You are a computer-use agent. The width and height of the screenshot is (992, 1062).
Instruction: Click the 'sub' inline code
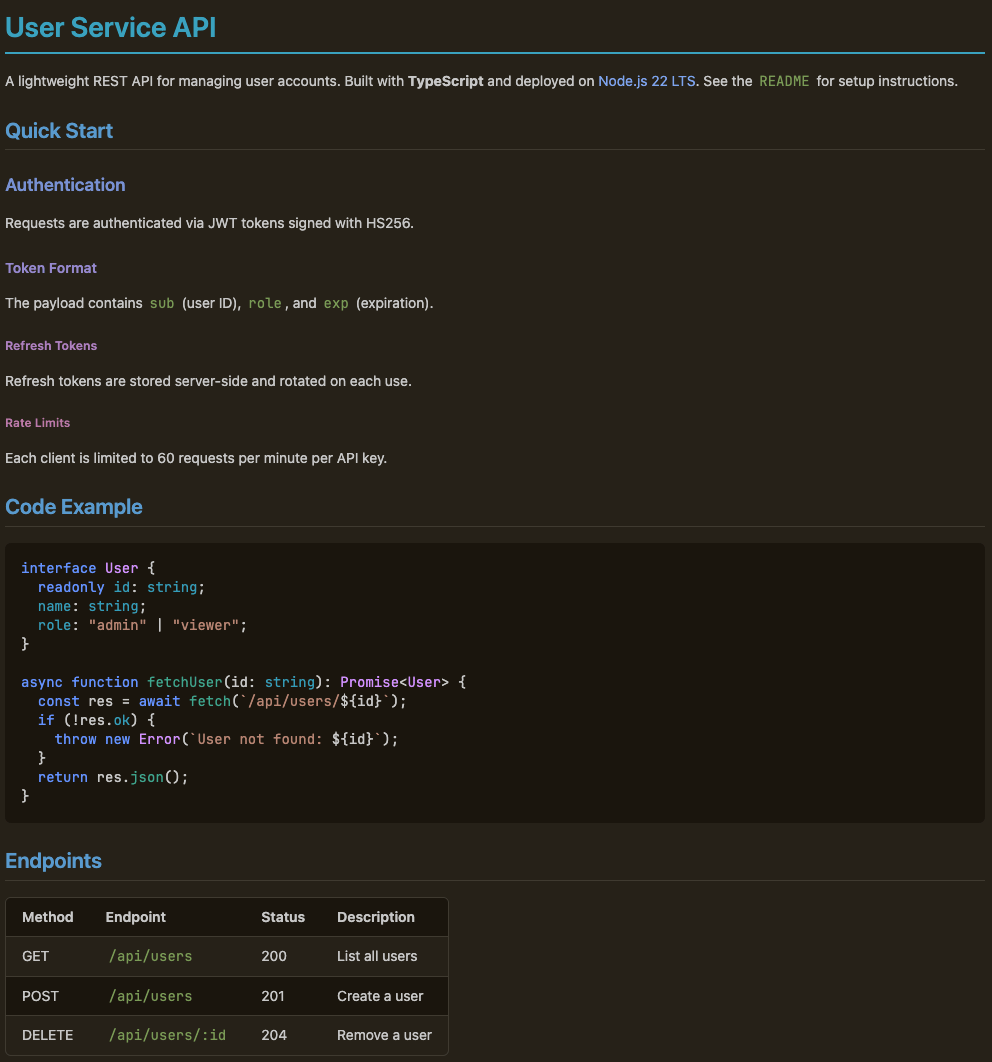click(x=162, y=303)
